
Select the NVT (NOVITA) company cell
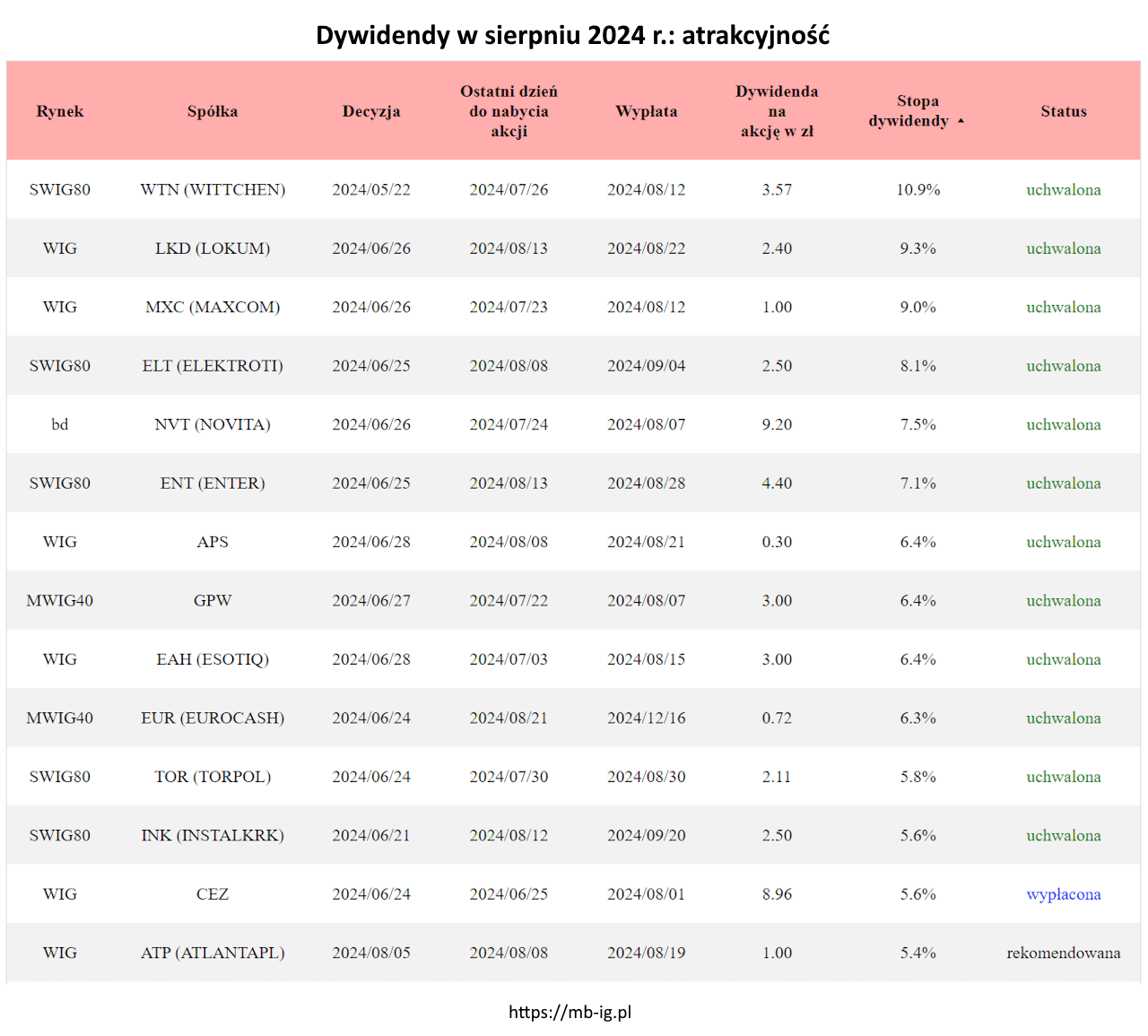(213, 425)
